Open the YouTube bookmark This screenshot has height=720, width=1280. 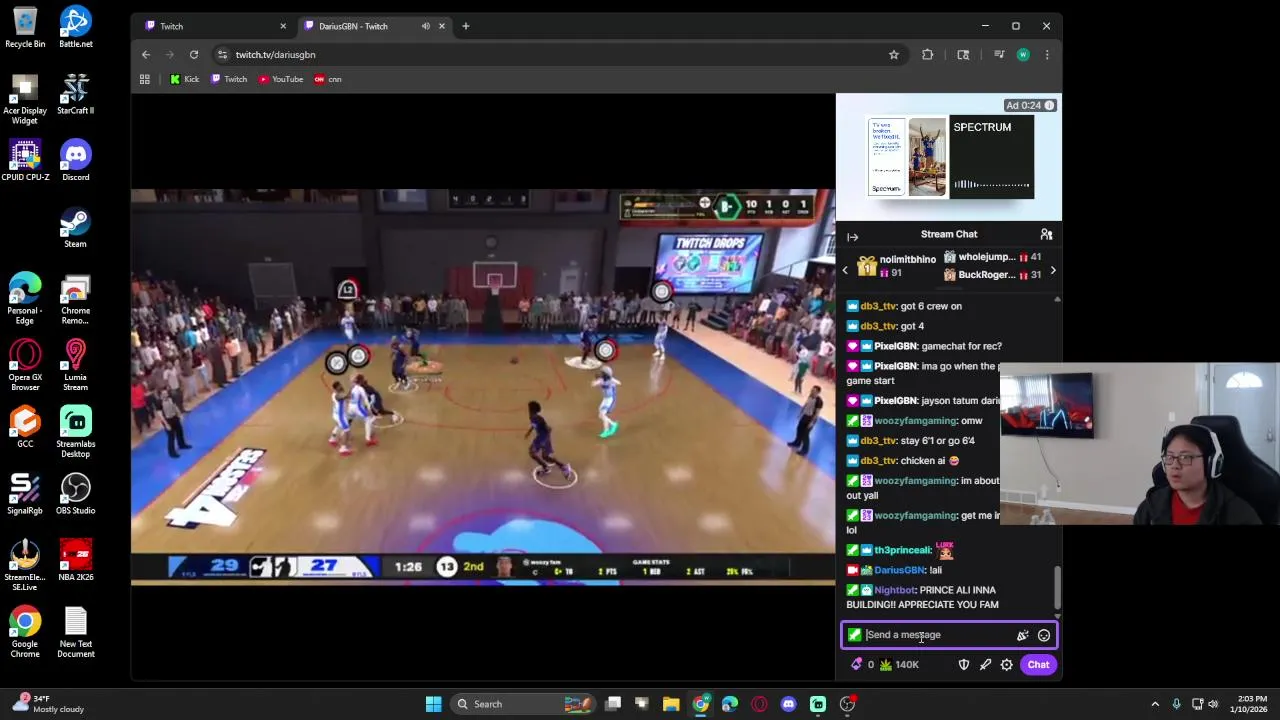click(281, 79)
